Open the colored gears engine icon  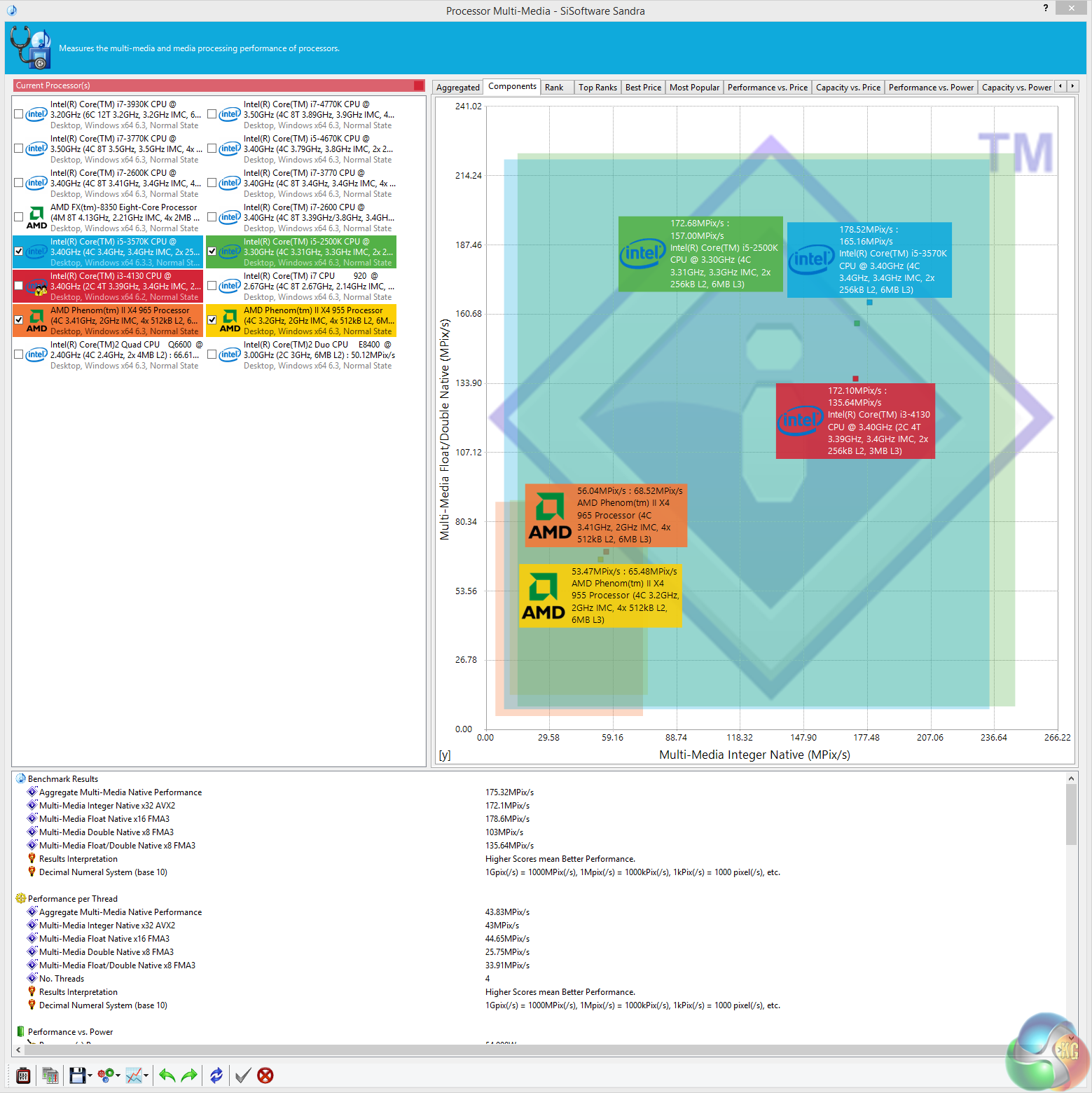(106, 1075)
